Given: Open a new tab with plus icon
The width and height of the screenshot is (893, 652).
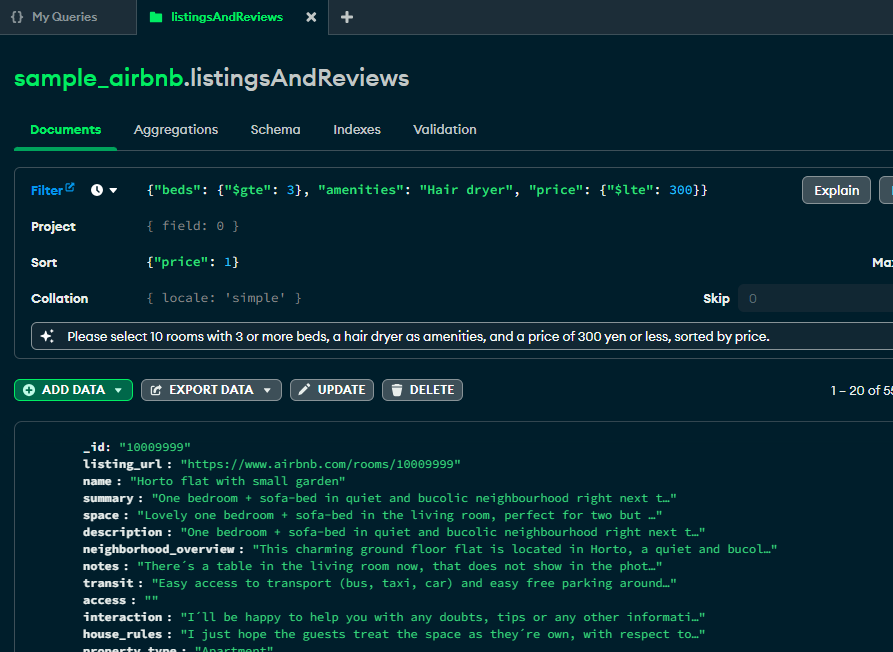Looking at the screenshot, I should click(346, 17).
